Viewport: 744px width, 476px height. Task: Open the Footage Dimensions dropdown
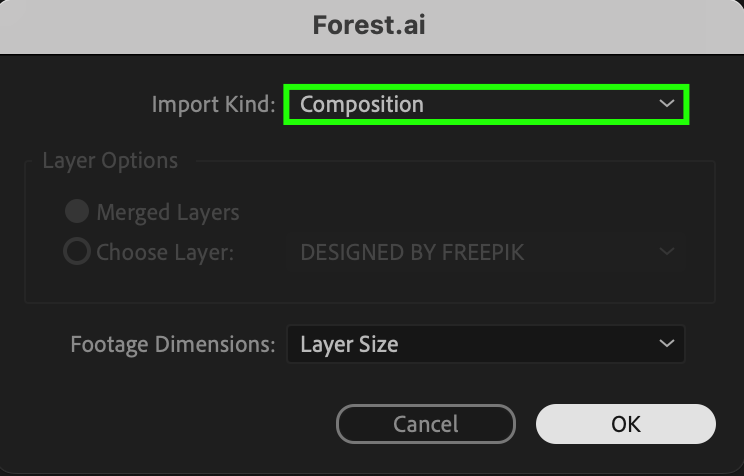tap(486, 344)
